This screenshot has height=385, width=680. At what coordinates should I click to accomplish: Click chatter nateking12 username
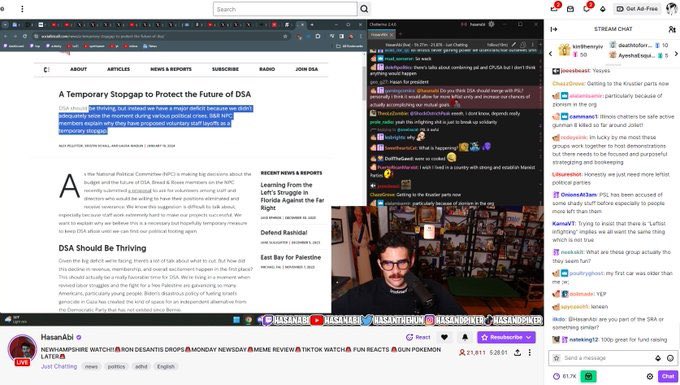tap(583, 339)
